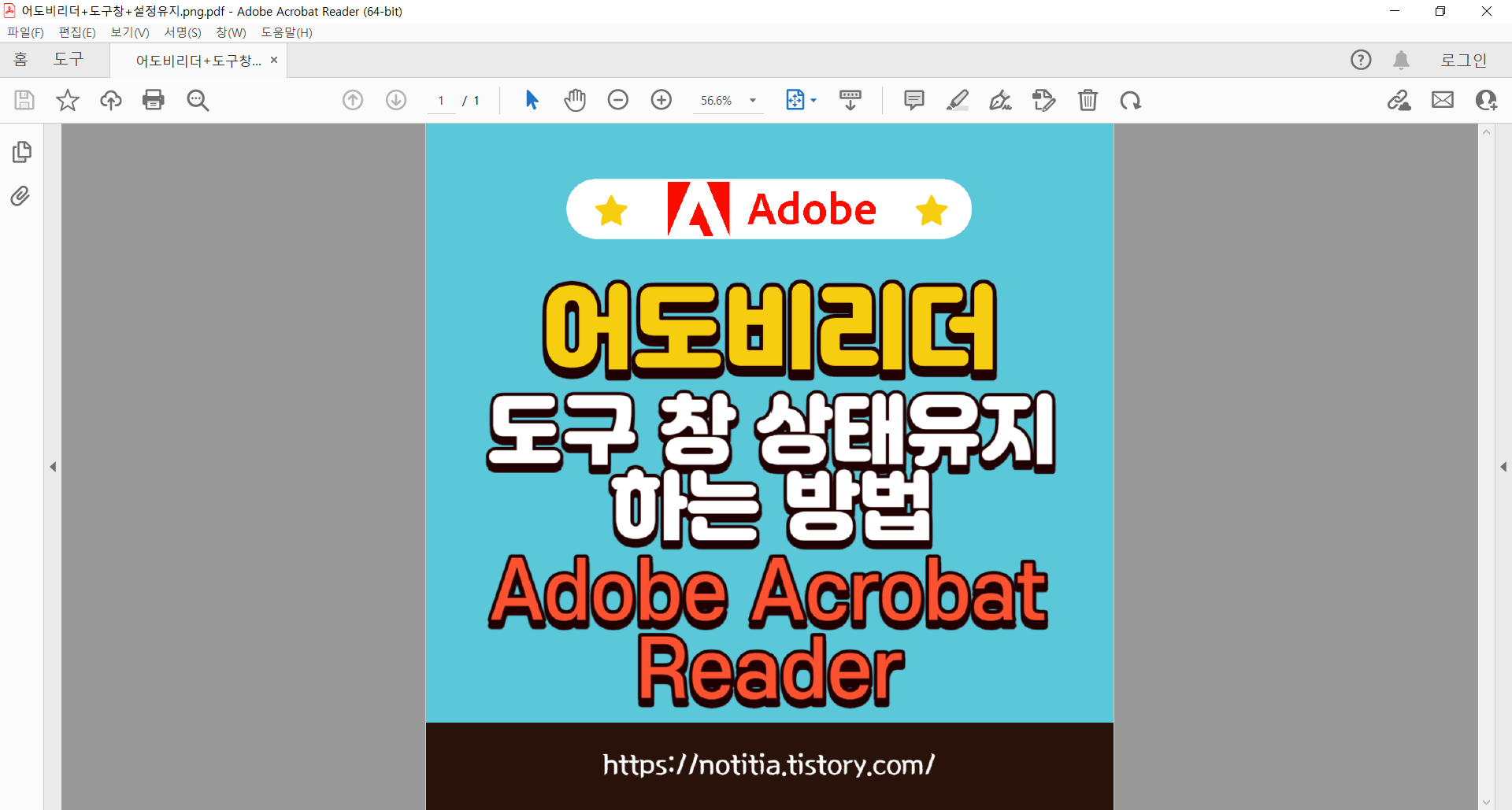Open the Help question mark icon

(x=1361, y=60)
